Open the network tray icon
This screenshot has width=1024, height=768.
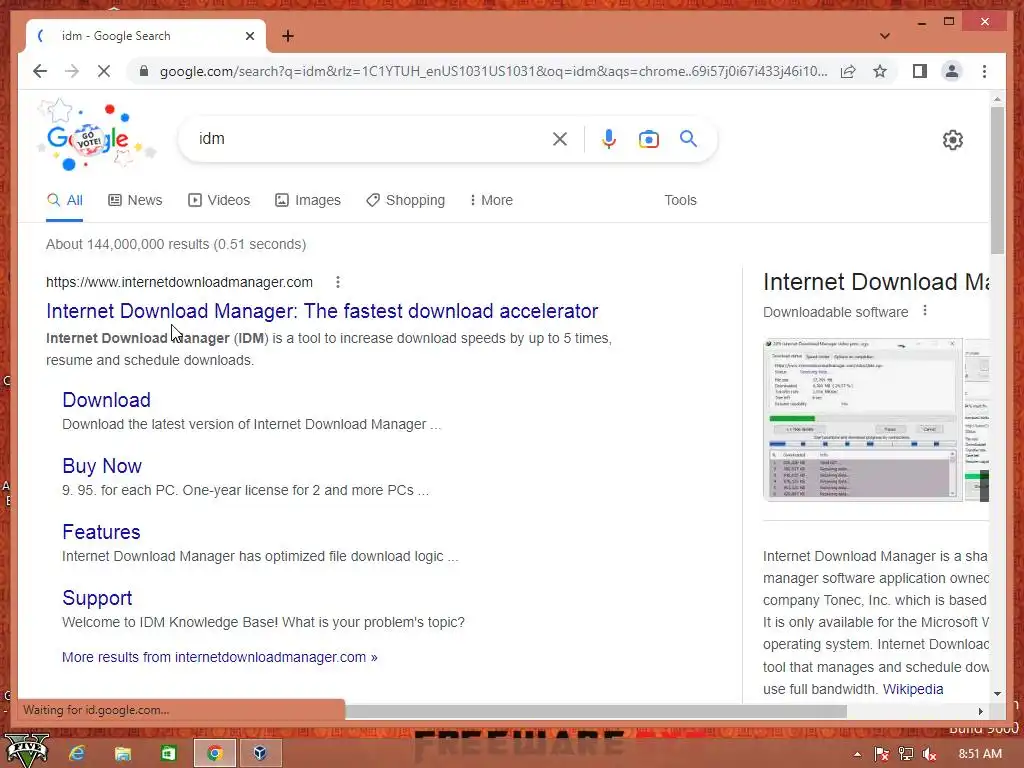(x=906, y=754)
